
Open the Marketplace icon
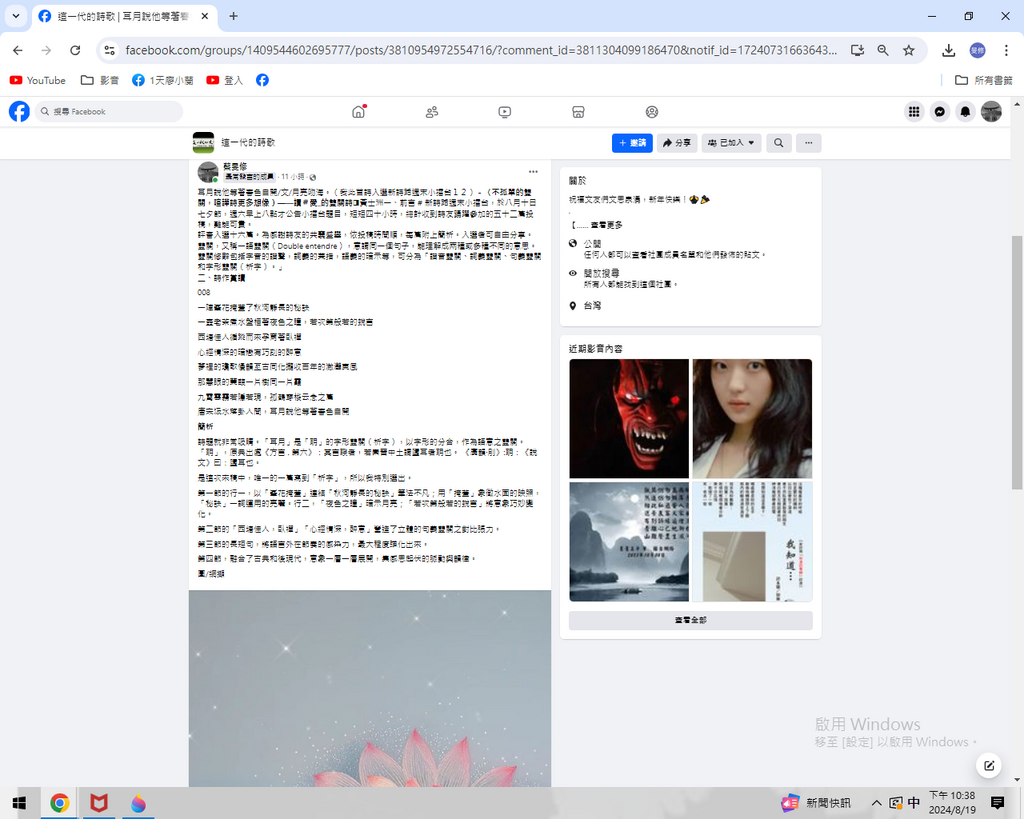(578, 112)
